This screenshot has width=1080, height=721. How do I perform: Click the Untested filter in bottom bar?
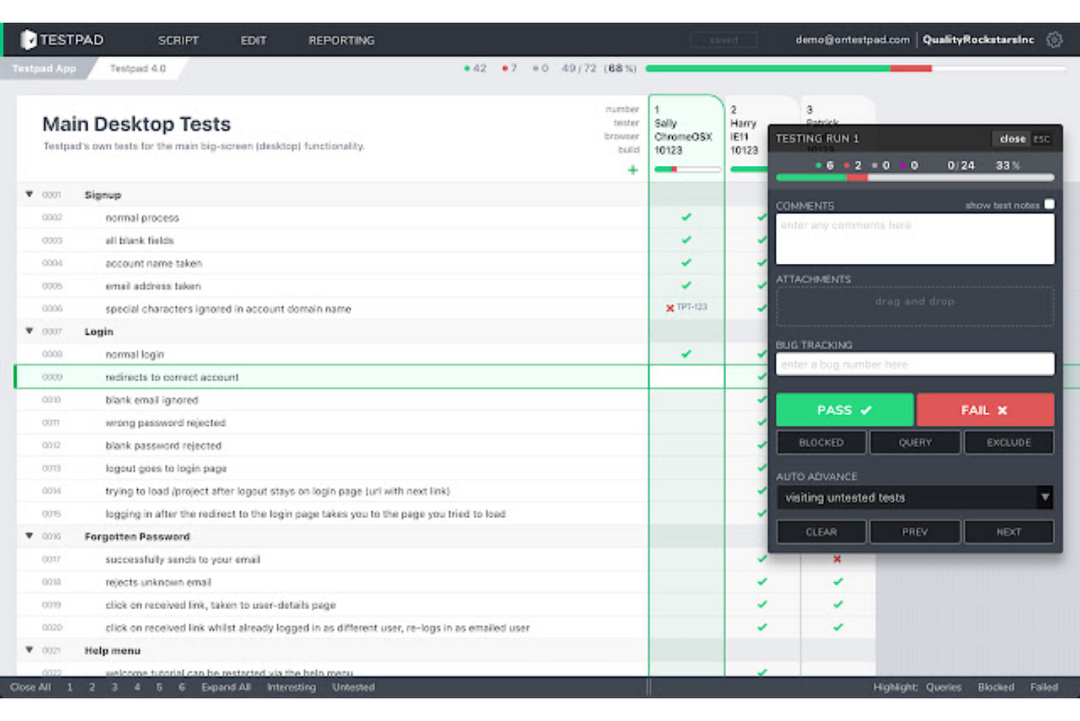coord(353,687)
